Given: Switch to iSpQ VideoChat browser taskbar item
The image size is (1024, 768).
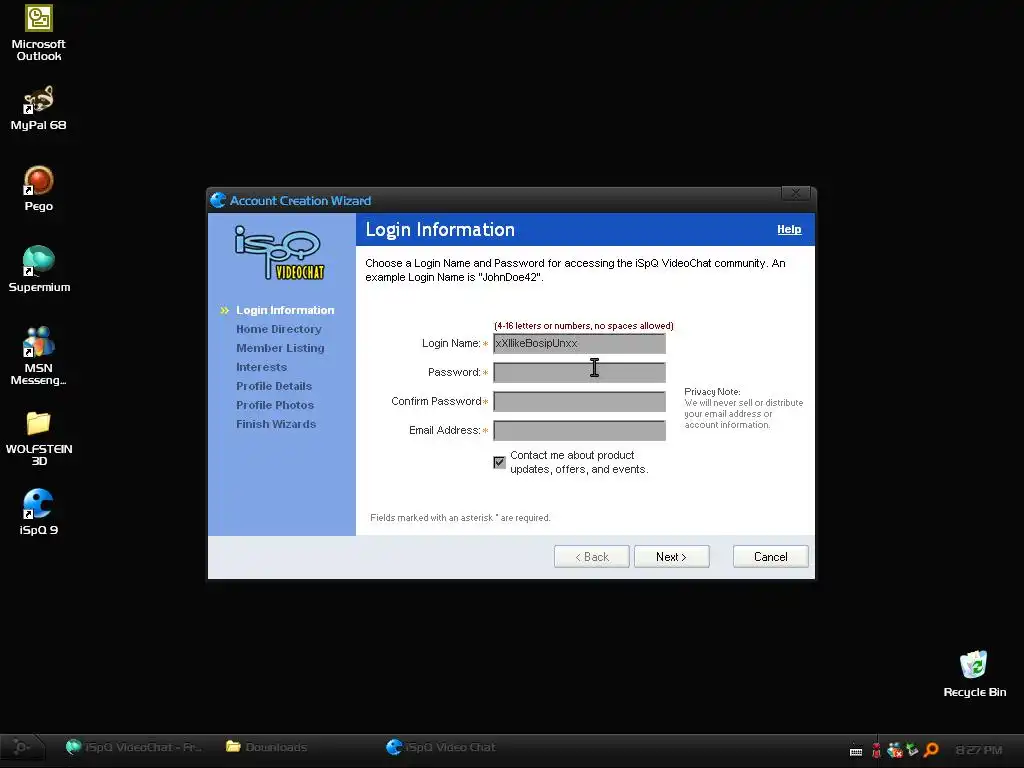Looking at the screenshot, I should [134, 747].
